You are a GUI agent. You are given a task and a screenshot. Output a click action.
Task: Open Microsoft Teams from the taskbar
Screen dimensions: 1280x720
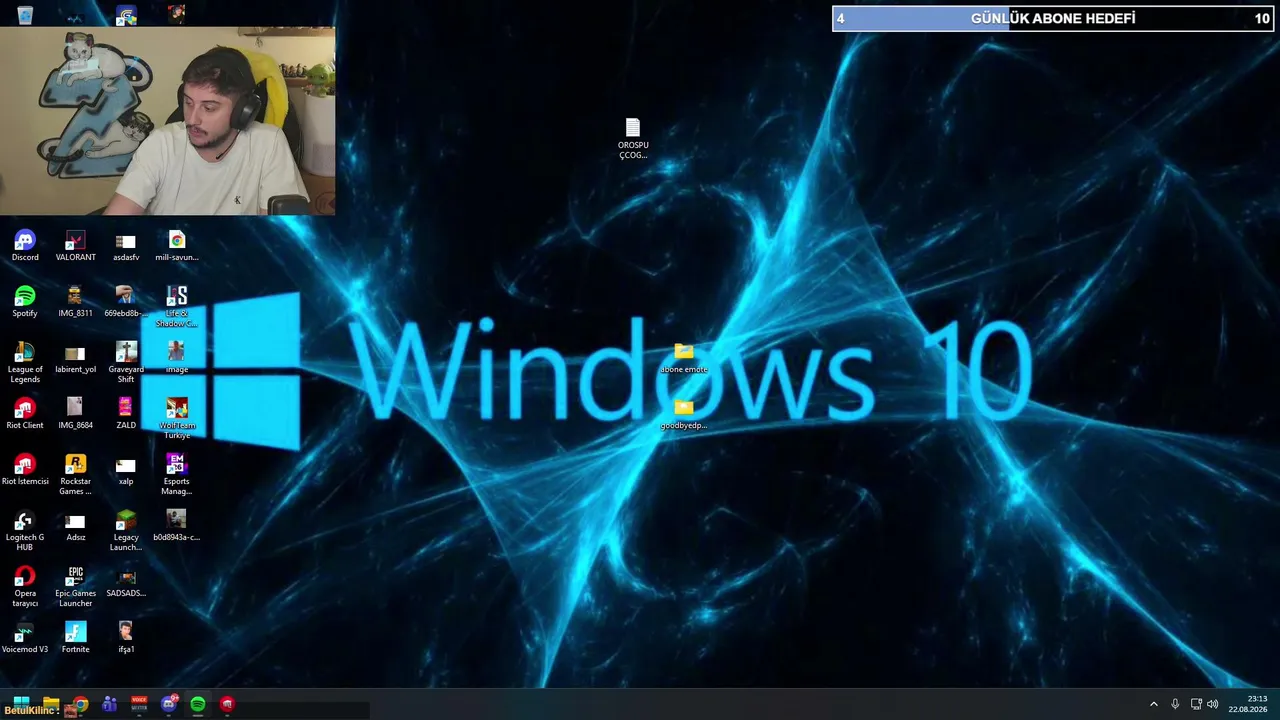110,704
